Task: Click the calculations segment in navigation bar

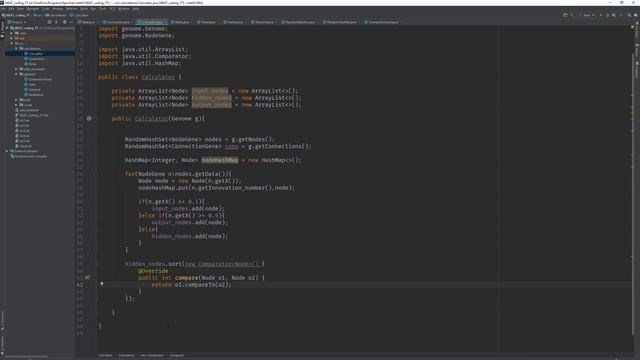Action: click(56, 15)
